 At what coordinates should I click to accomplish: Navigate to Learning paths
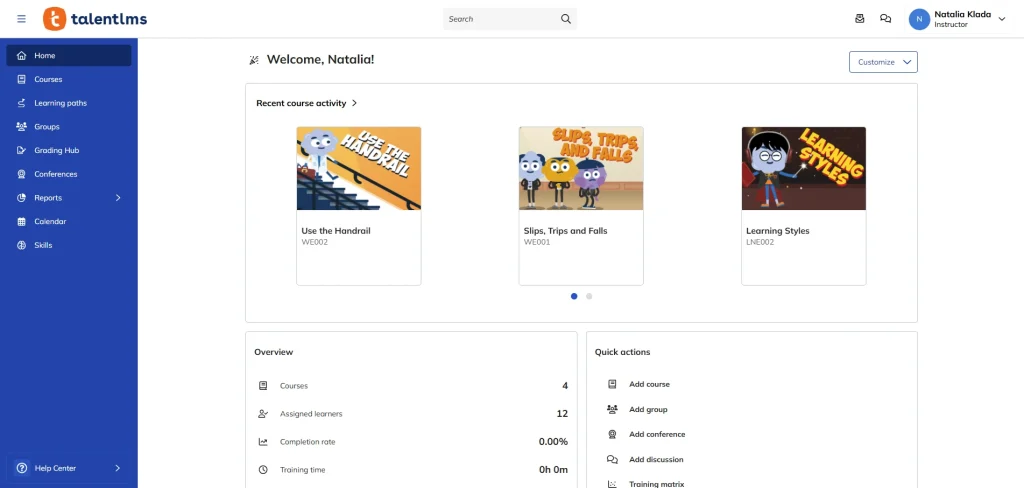[60, 103]
